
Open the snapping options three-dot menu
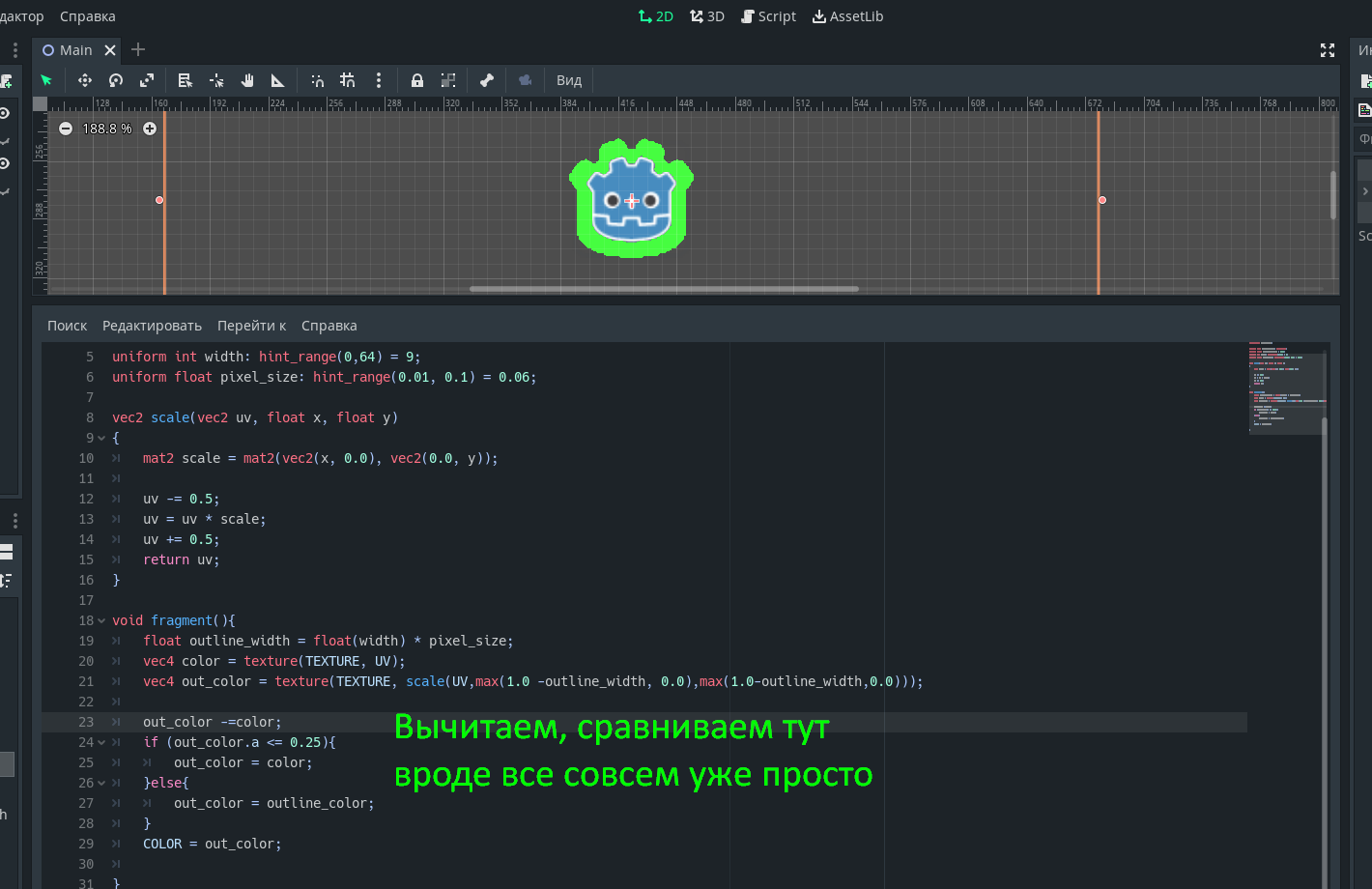pos(379,80)
